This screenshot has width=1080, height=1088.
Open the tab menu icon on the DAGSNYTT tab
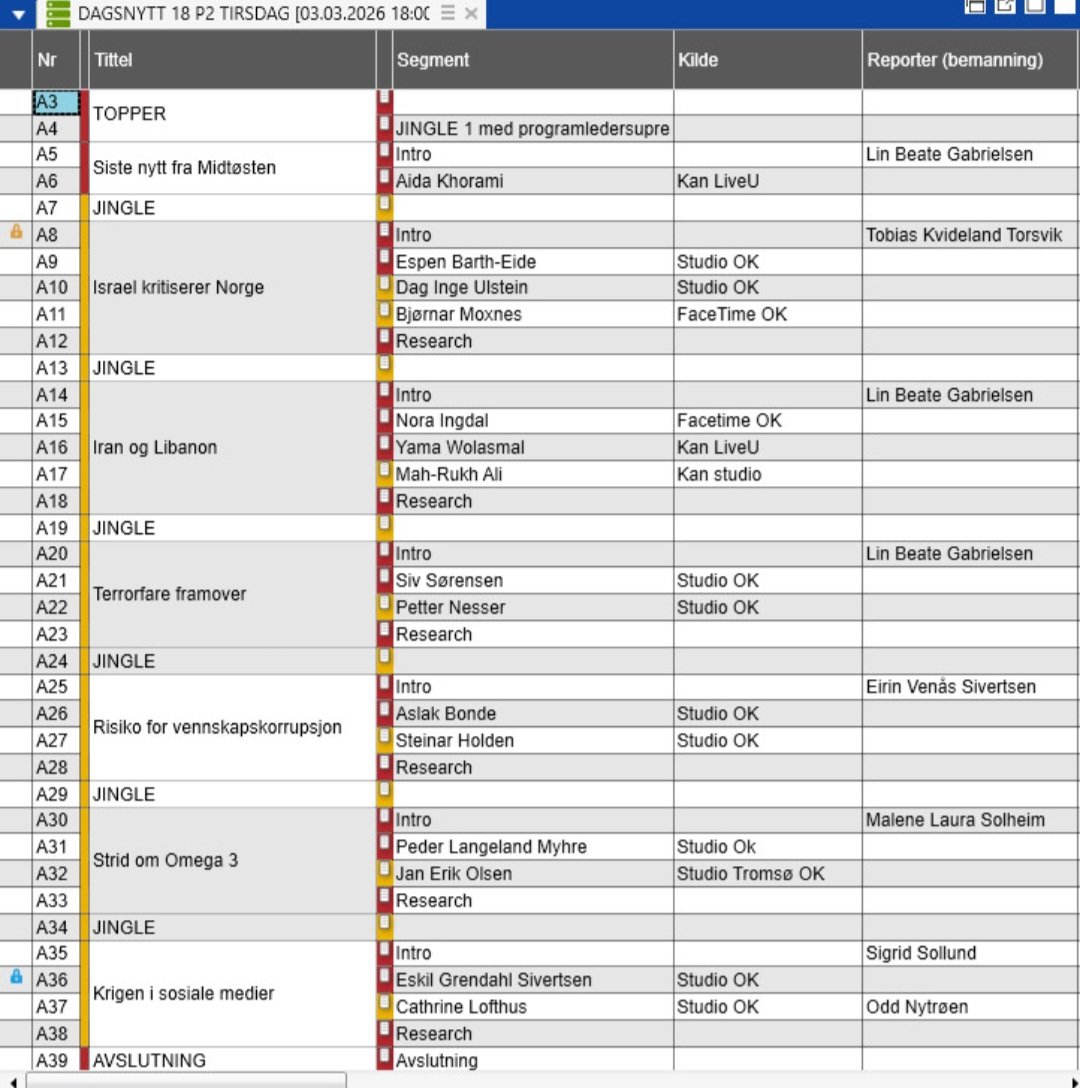click(448, 13)
